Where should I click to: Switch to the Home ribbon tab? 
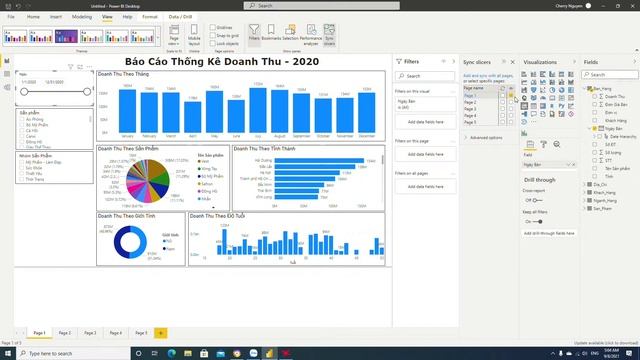(33, 17)
